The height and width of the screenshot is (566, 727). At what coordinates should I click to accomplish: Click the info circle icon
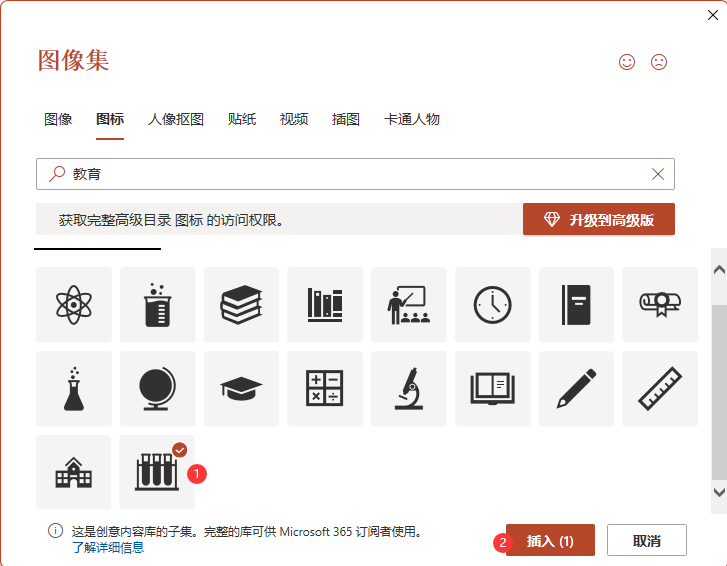pyautogui.click(x=56, y=531)
